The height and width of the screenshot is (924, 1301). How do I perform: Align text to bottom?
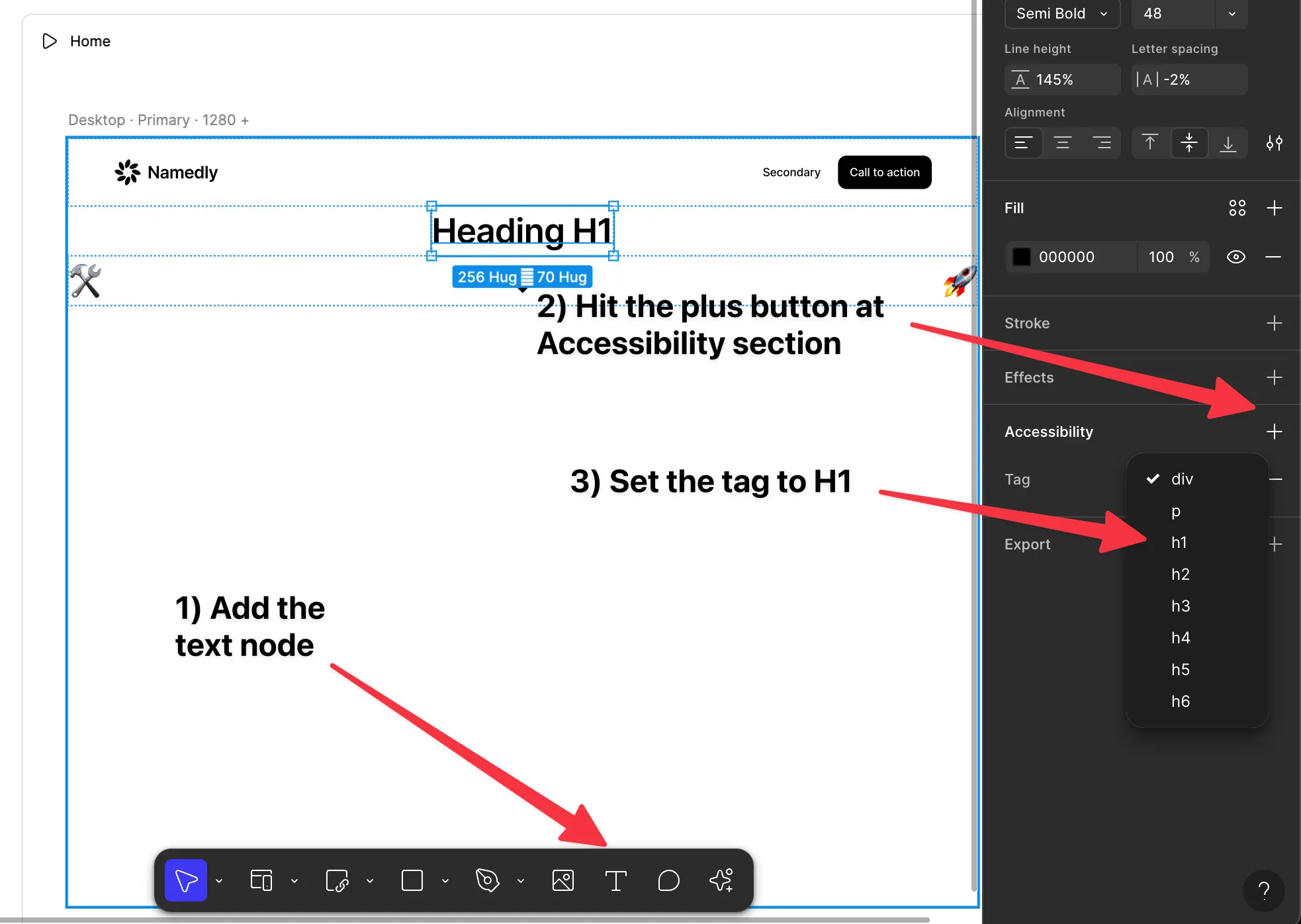tap(1228, 143)
